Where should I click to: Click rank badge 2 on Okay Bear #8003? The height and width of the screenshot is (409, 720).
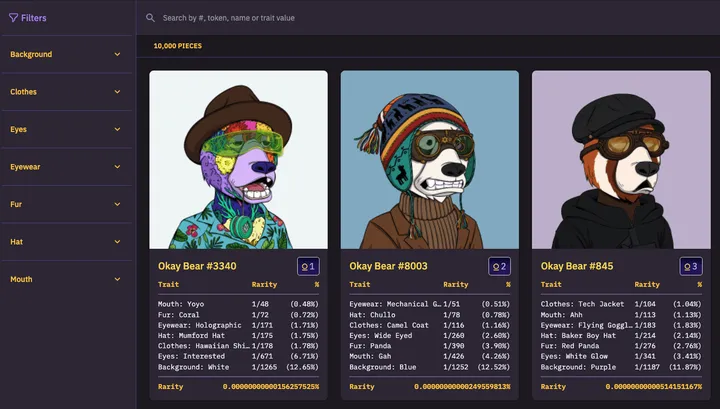coord(499,266)
